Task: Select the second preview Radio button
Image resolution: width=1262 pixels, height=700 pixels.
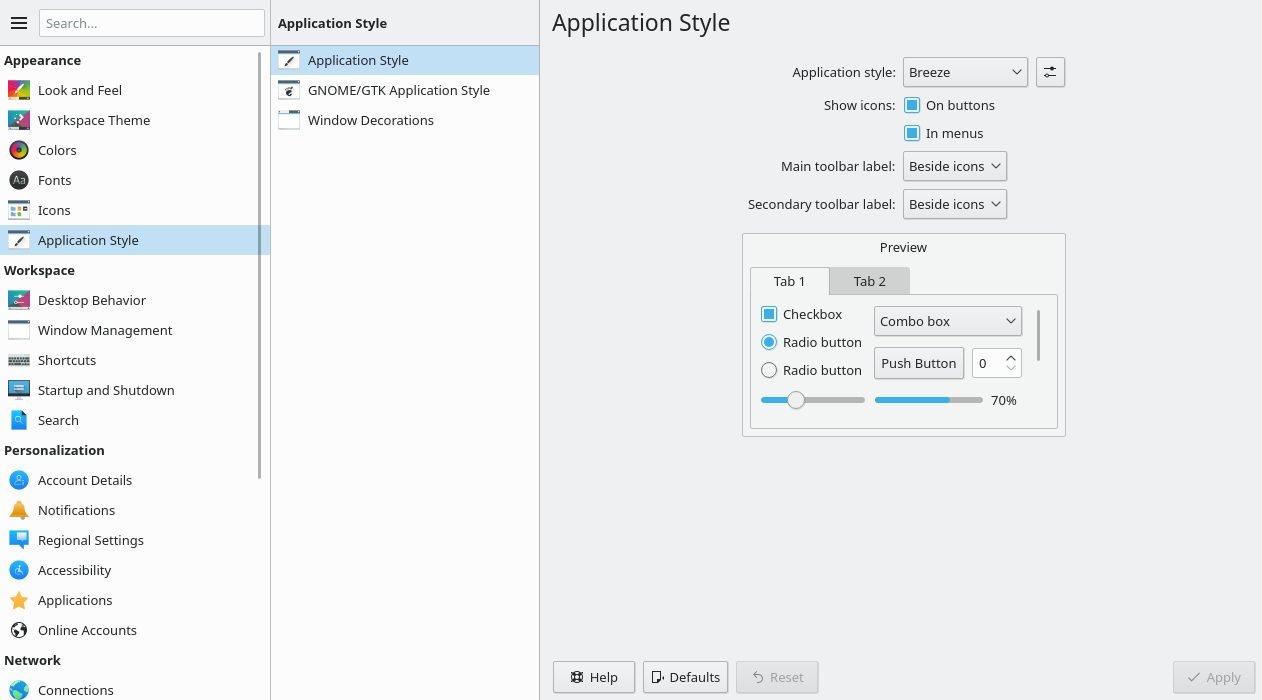Action: click(769, 370)
